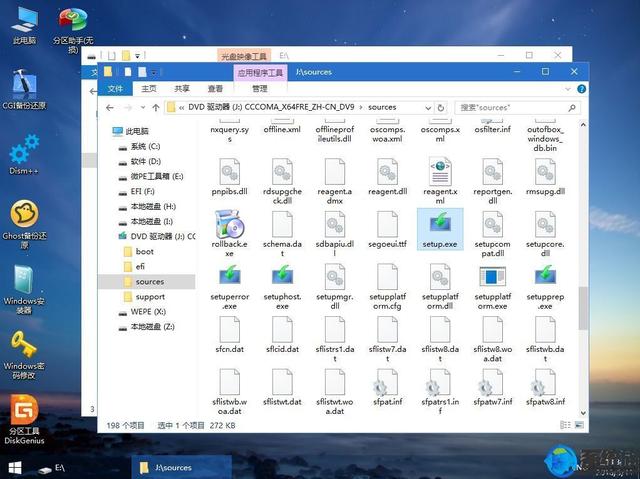Open the 管理 ribbon tab
This screenshot has height=479, width=640.
[x=260, y=89]
